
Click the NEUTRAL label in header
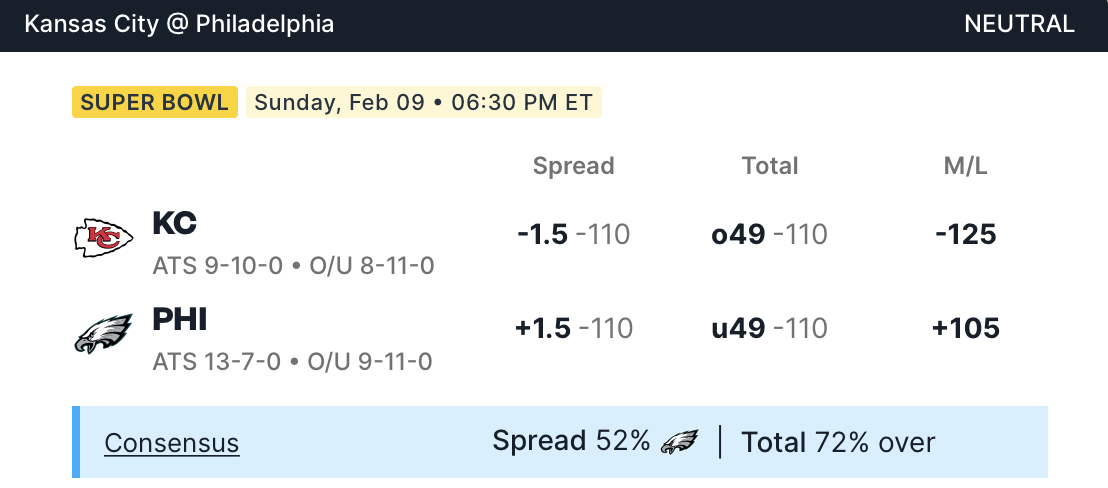click(1019, 24)
